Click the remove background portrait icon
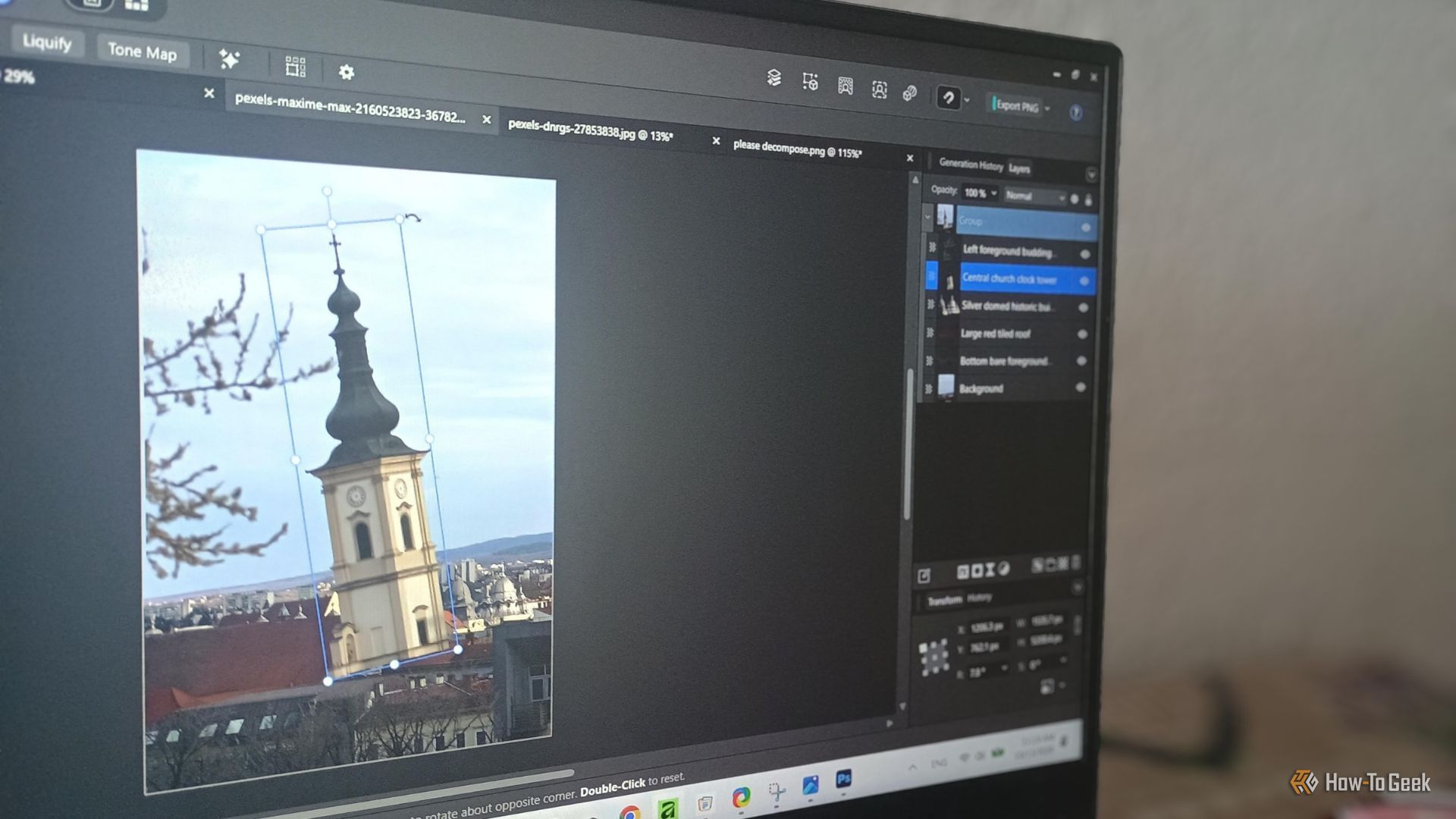The image size is (1456, 819). pyautogui.click(x=845, y=86)
